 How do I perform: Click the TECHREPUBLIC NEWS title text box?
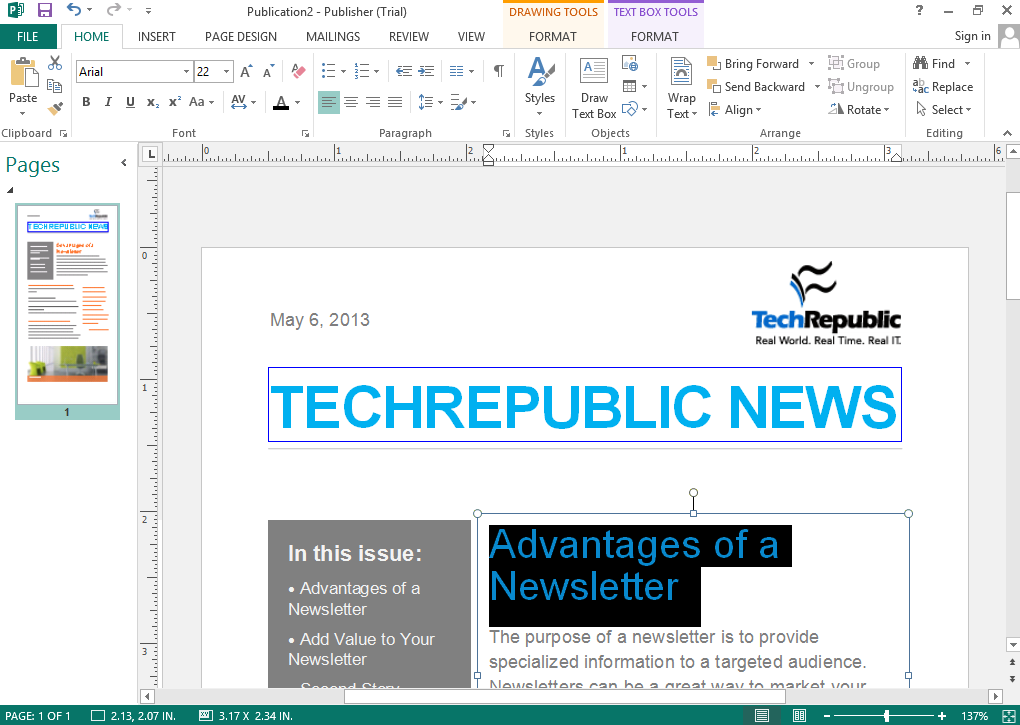[x=584, y=404]
